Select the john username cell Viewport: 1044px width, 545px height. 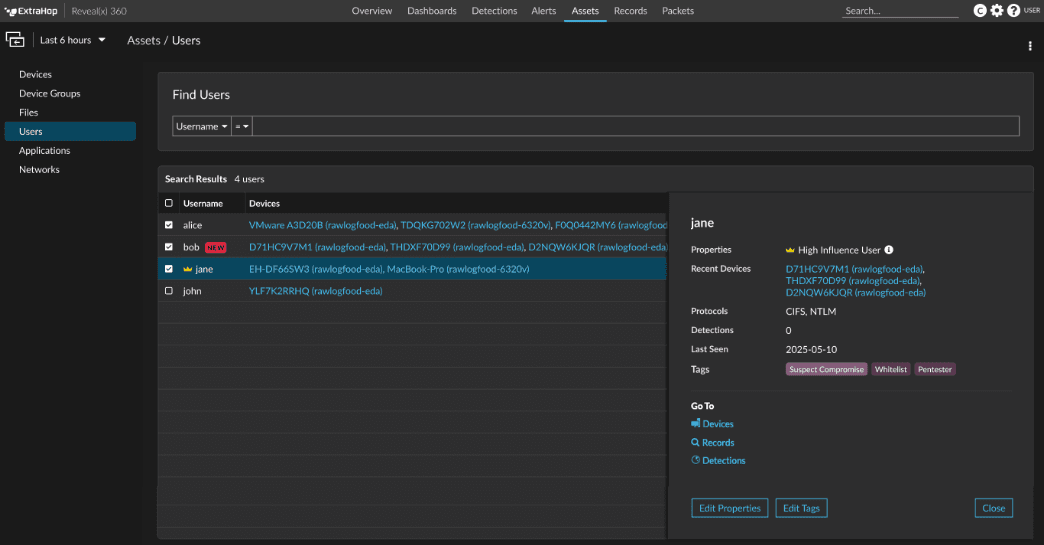tap(192, 291)
